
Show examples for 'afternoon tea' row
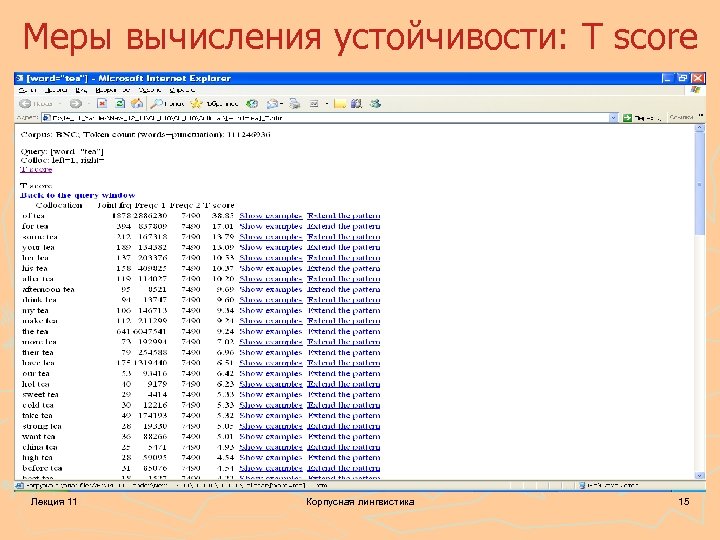click(x=270, y=289)
